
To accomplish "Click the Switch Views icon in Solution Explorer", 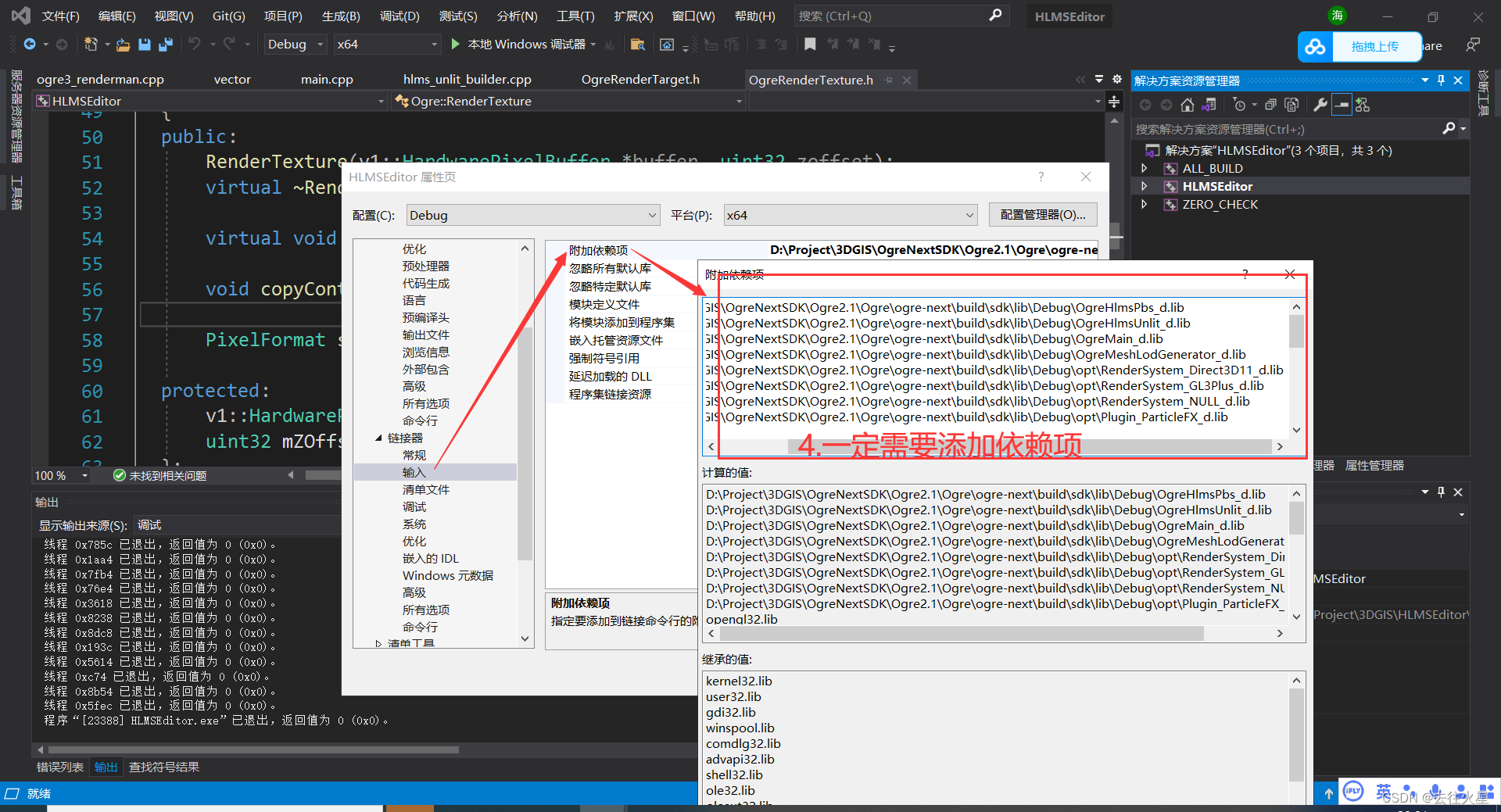I will (x=1209, y=105).
